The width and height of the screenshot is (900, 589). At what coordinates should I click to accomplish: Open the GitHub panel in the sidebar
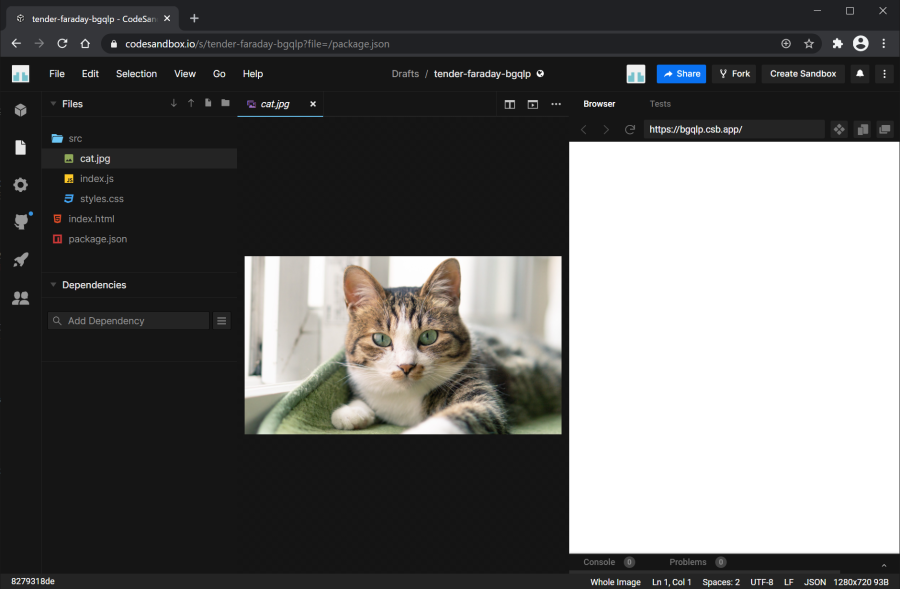point(20,222)
